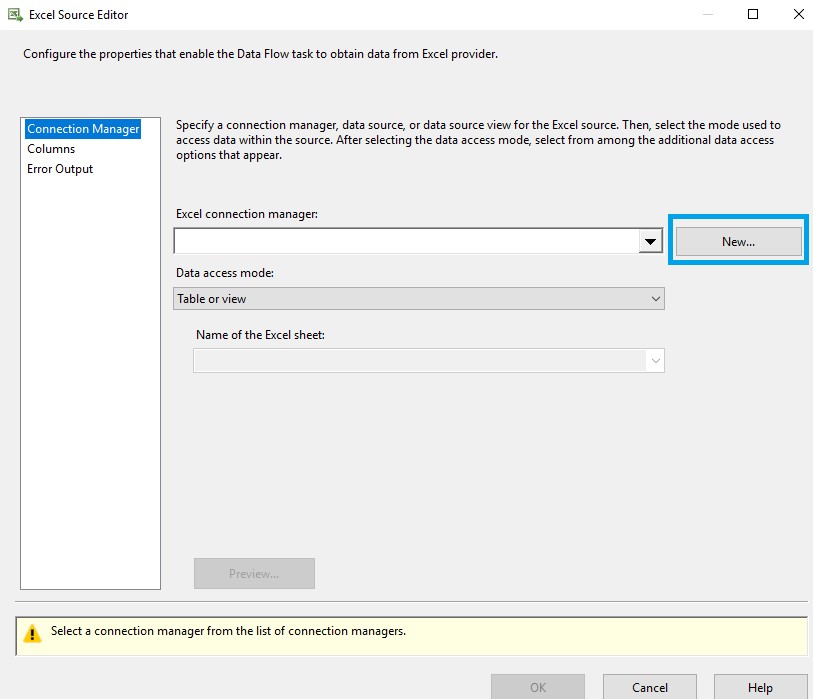Click the 'Select a connection manager' warning message
This screenshot has height=699, width=813.
pos(228,632)
